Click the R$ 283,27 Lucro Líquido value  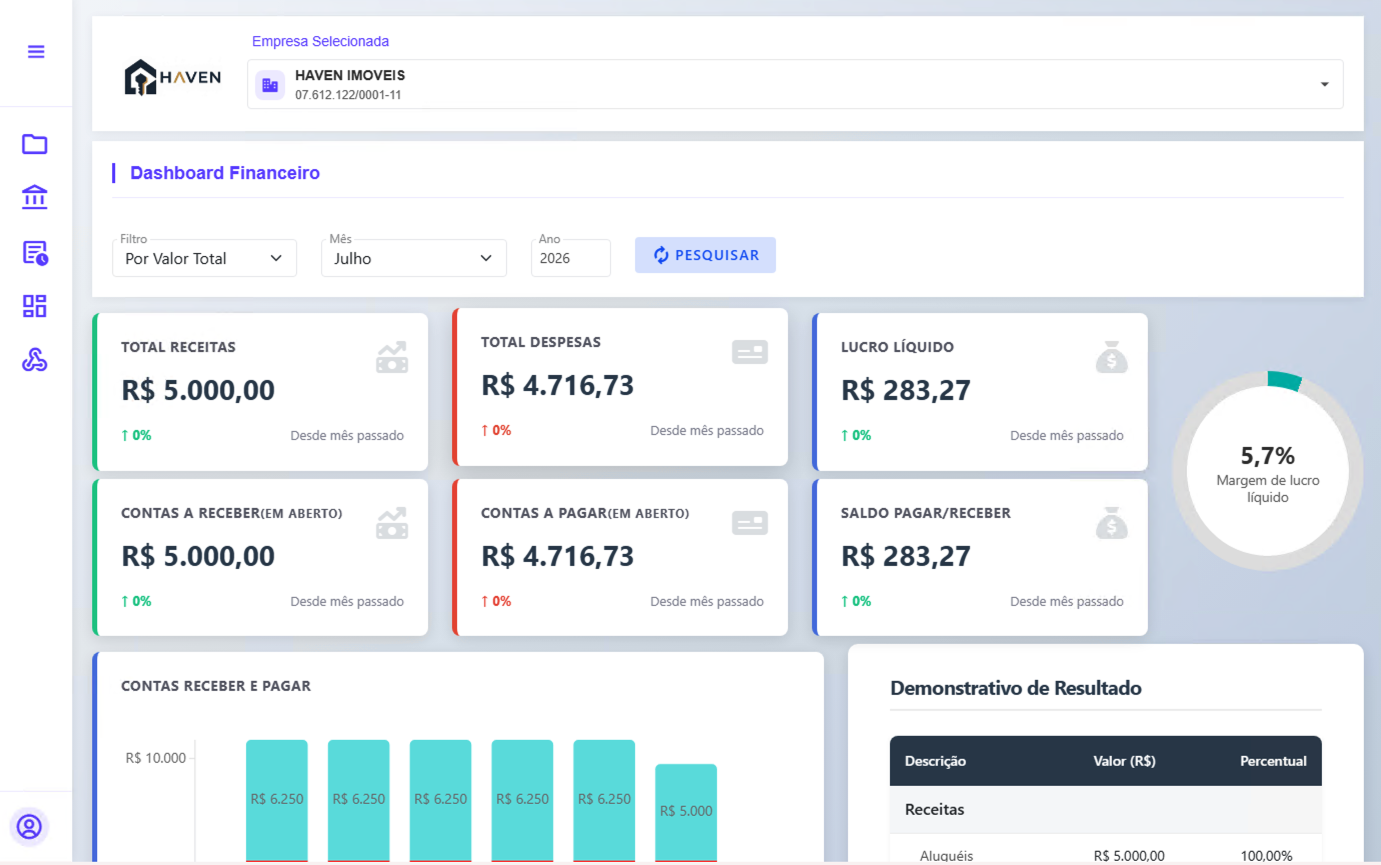906,390
